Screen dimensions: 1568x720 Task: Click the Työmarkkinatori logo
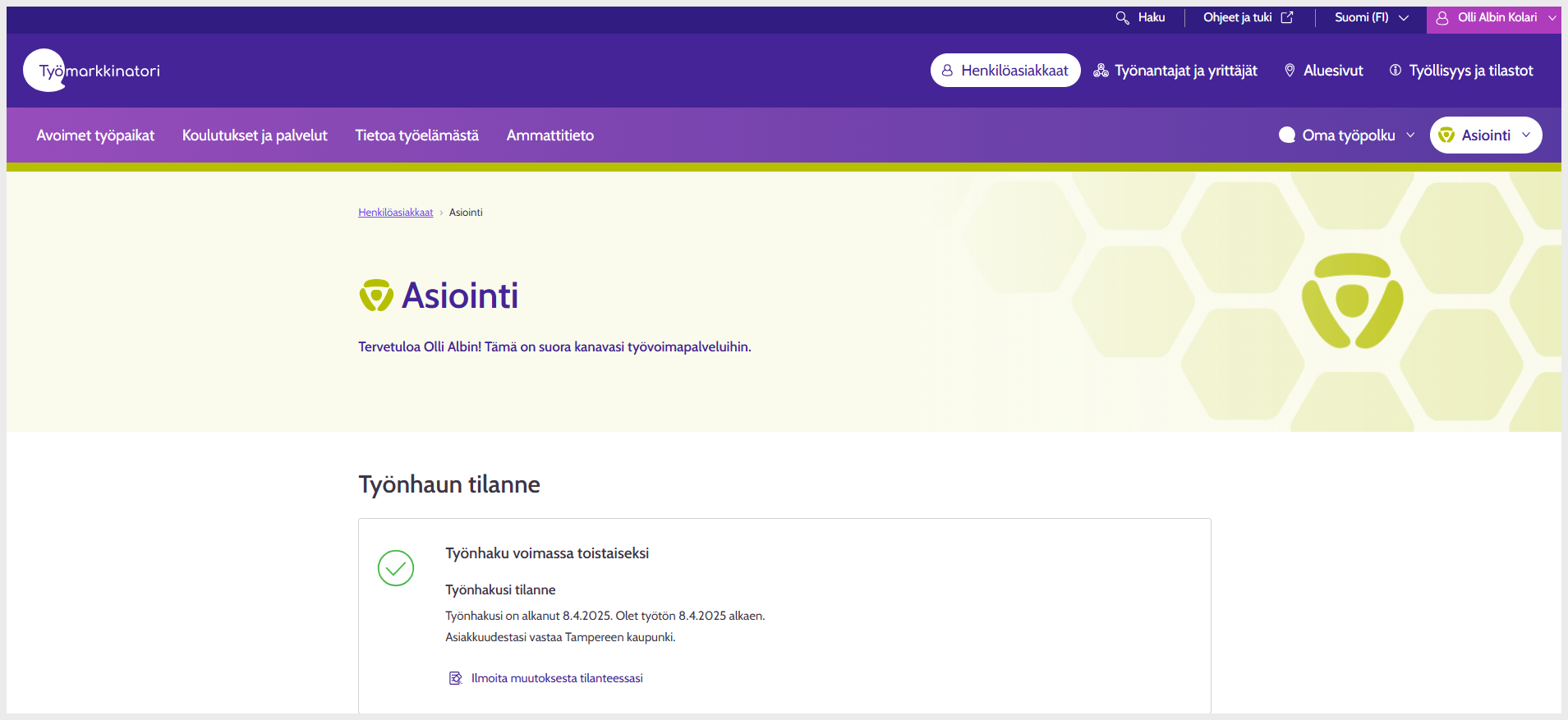92,71
